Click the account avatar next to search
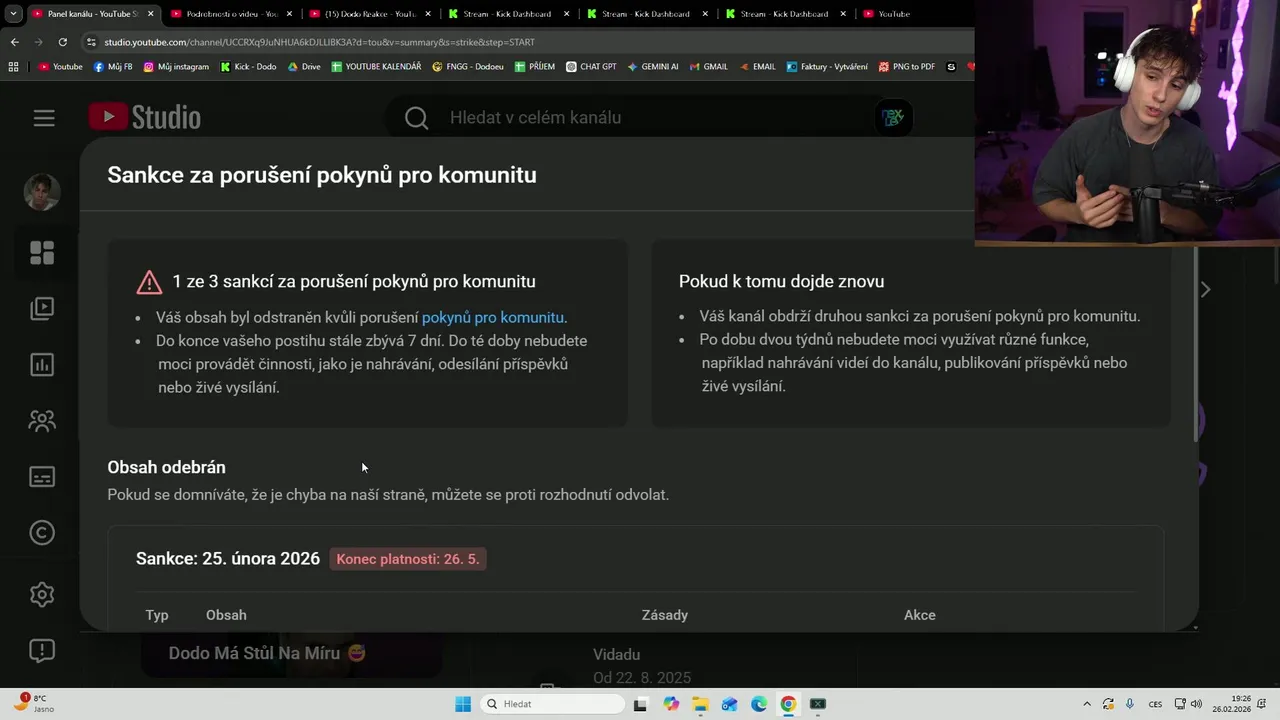Viewport: 1280px width, 720px height. click(892, 118)
